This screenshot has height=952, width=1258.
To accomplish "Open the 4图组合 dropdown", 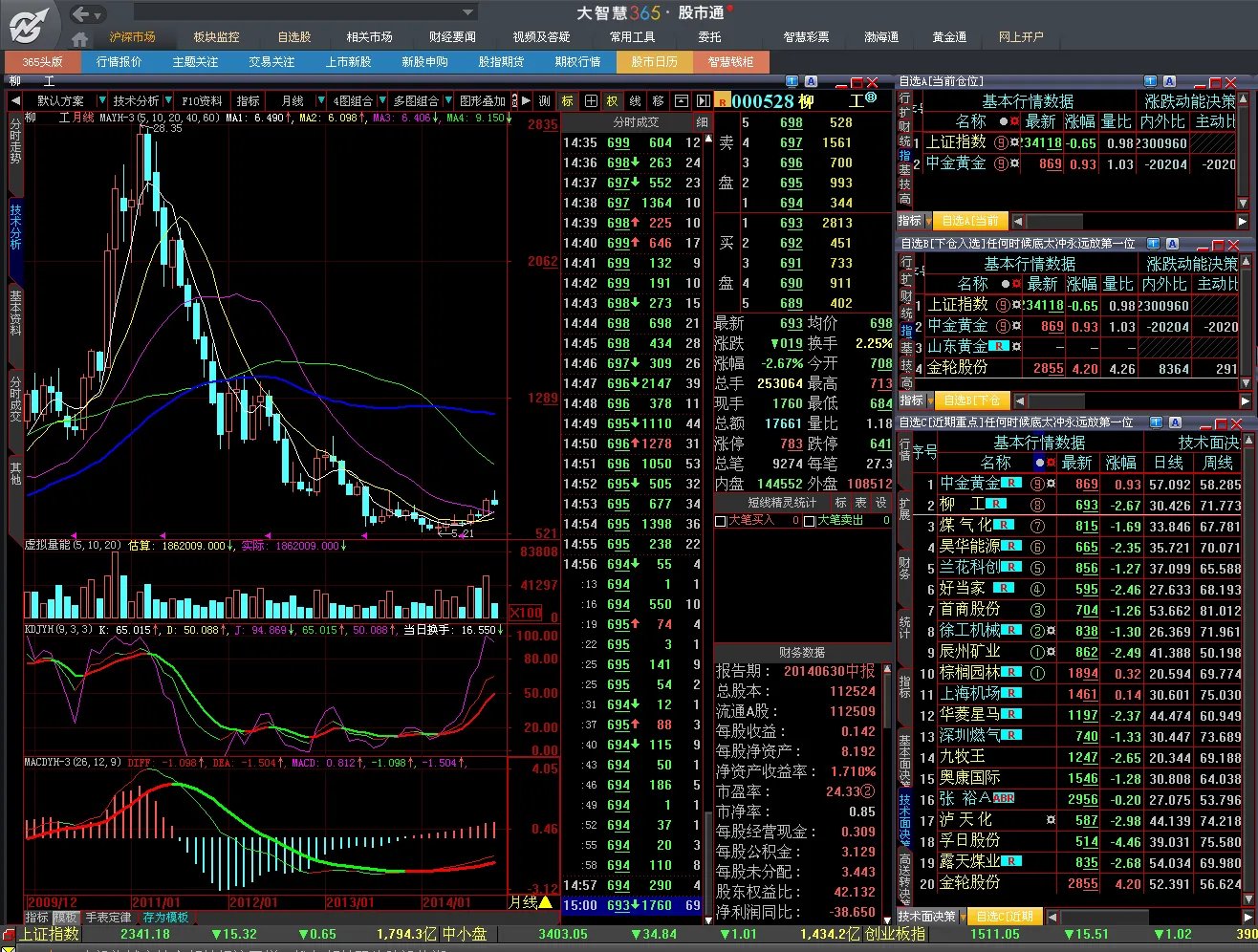I will tap(356, 101).
